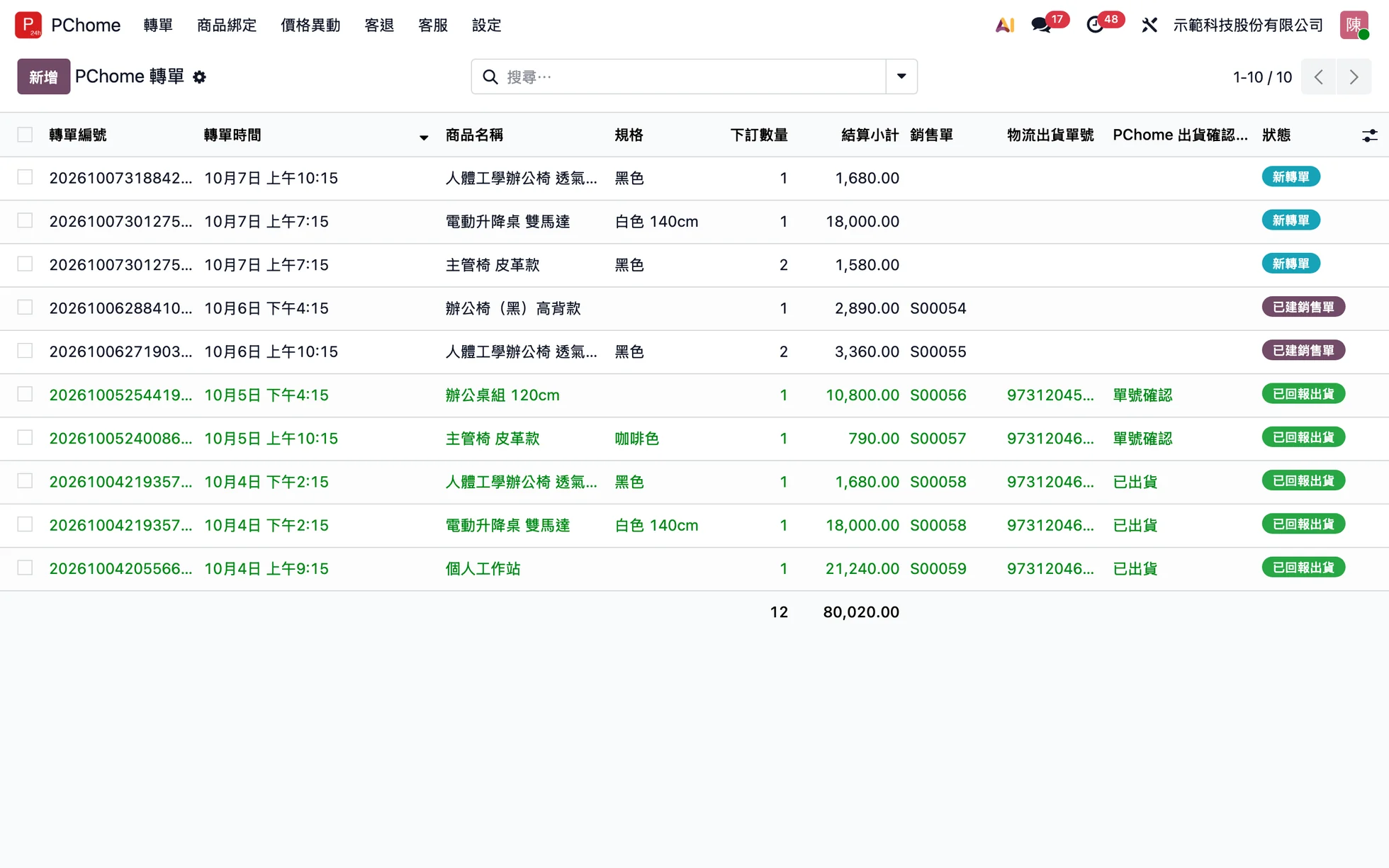Screen dimensions: 1389x868
Task: Click the 80,020.00 total sum
Action: (861, 612)
